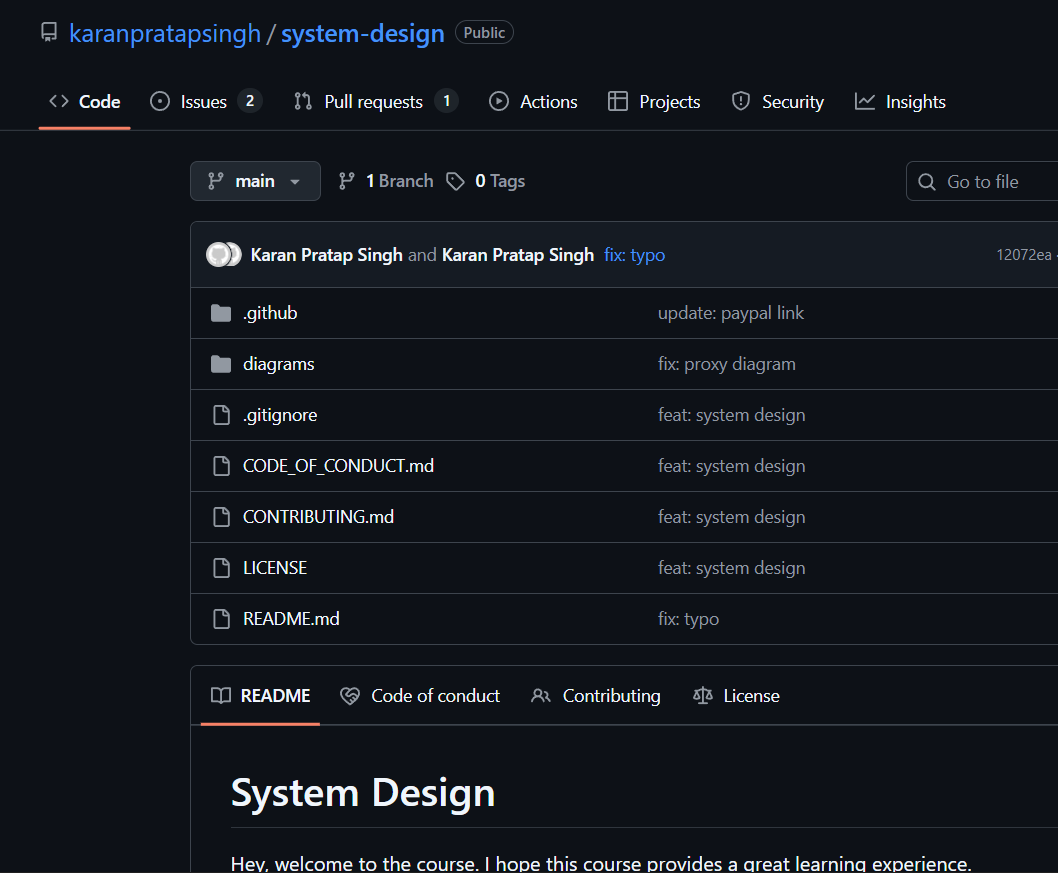
Task: Open README.md's fix: typo commit message
Action: pyautogui.click(x=688, y=619)
